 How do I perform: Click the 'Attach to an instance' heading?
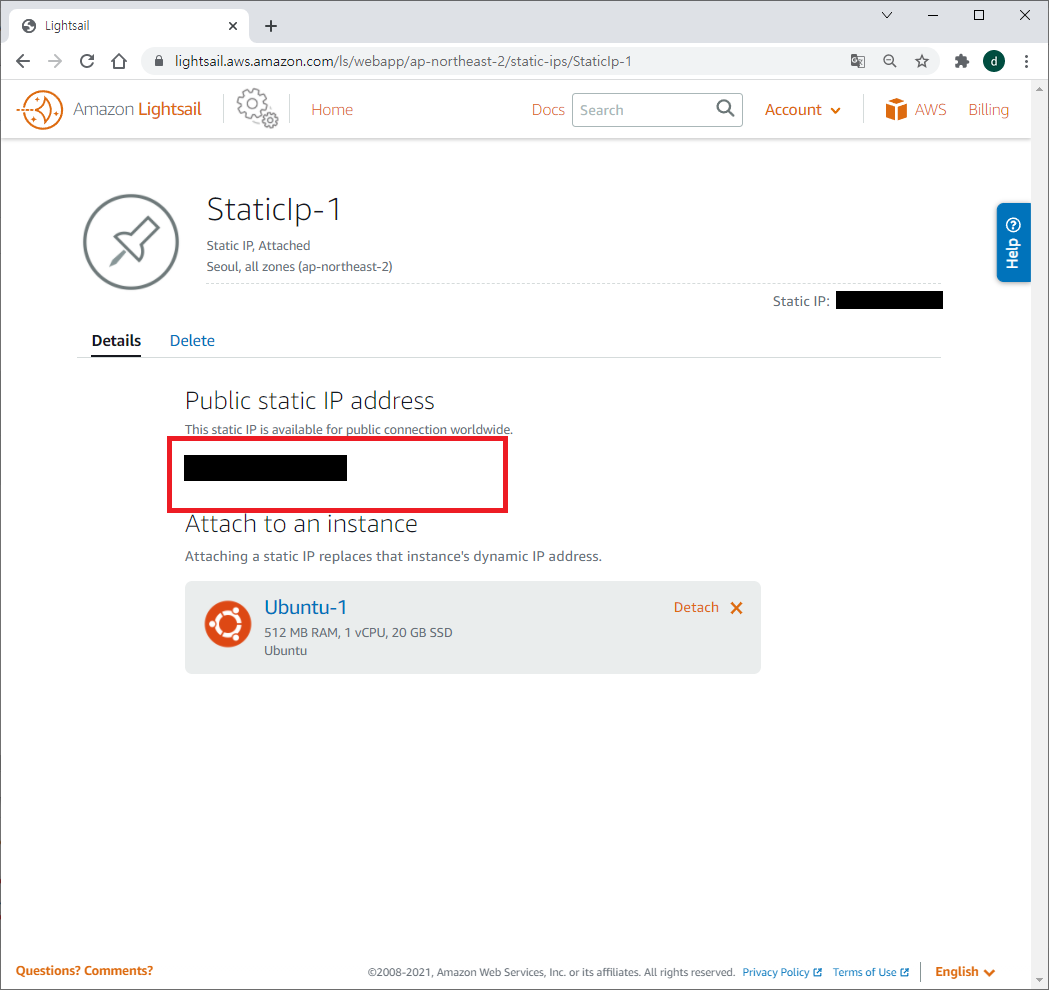point(301,523)
